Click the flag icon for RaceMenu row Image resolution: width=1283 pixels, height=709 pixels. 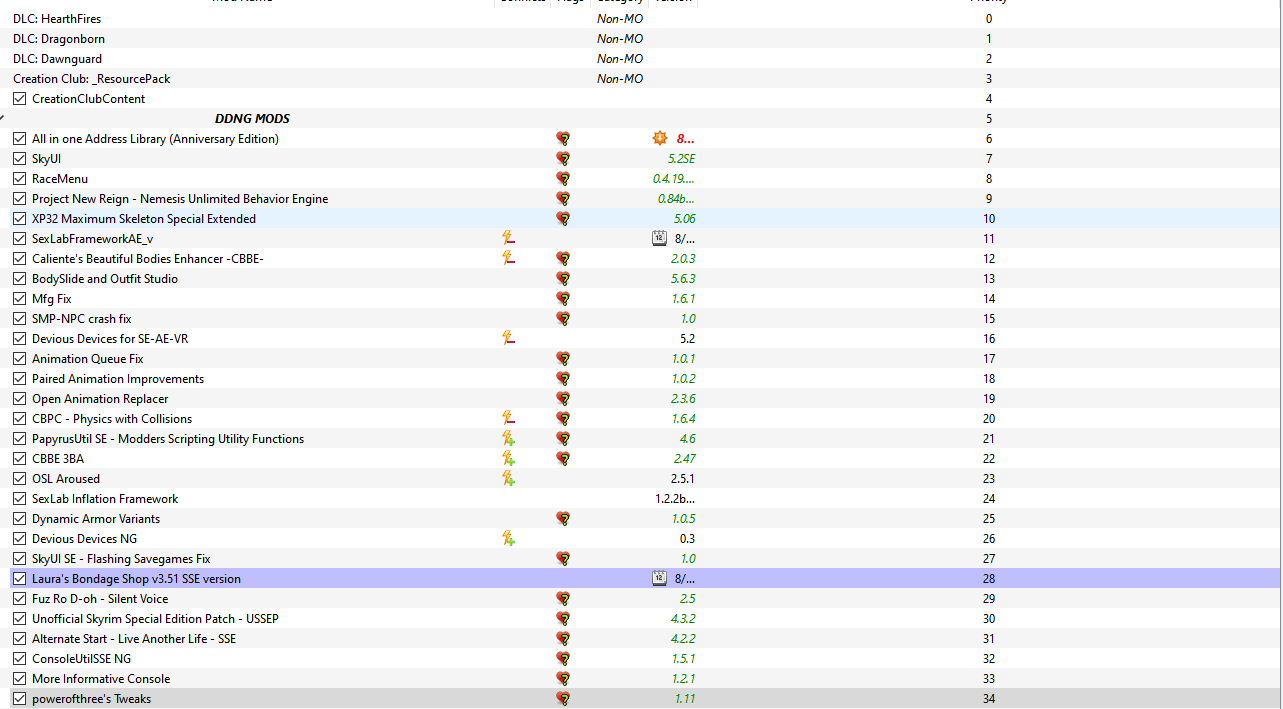coord(563,179)
